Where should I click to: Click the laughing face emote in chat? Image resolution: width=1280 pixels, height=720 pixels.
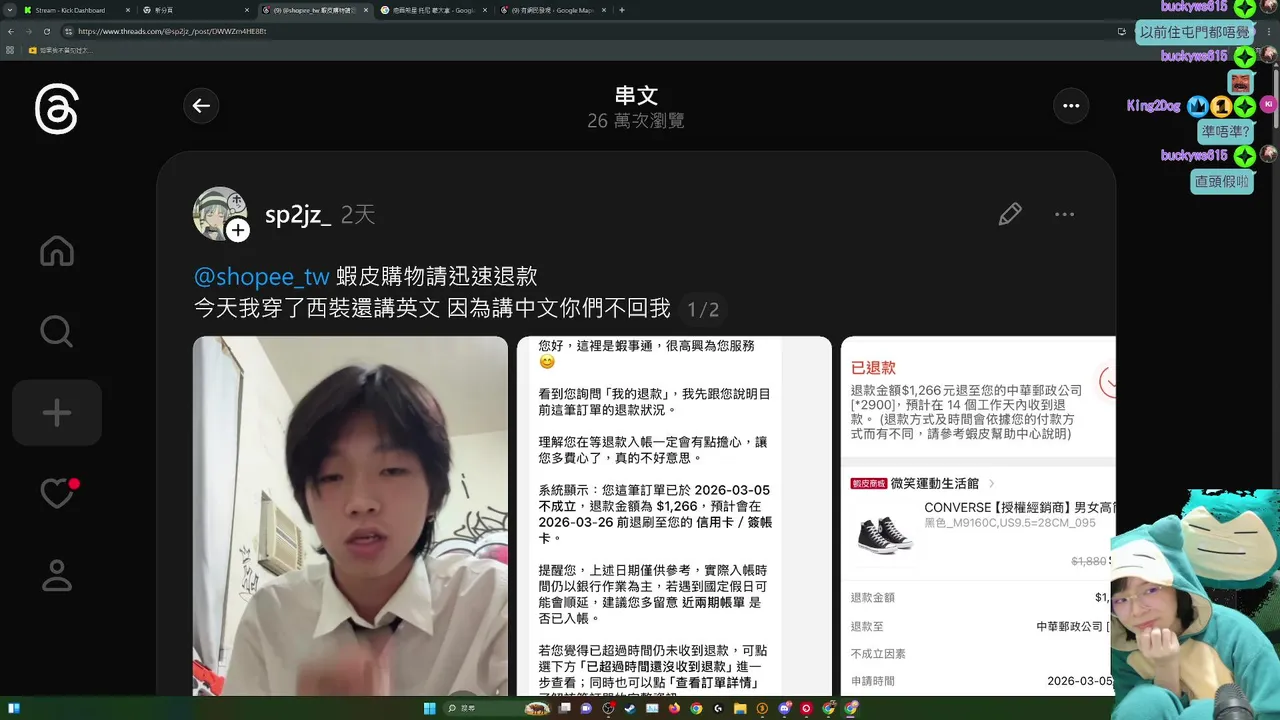[1241, 82]
